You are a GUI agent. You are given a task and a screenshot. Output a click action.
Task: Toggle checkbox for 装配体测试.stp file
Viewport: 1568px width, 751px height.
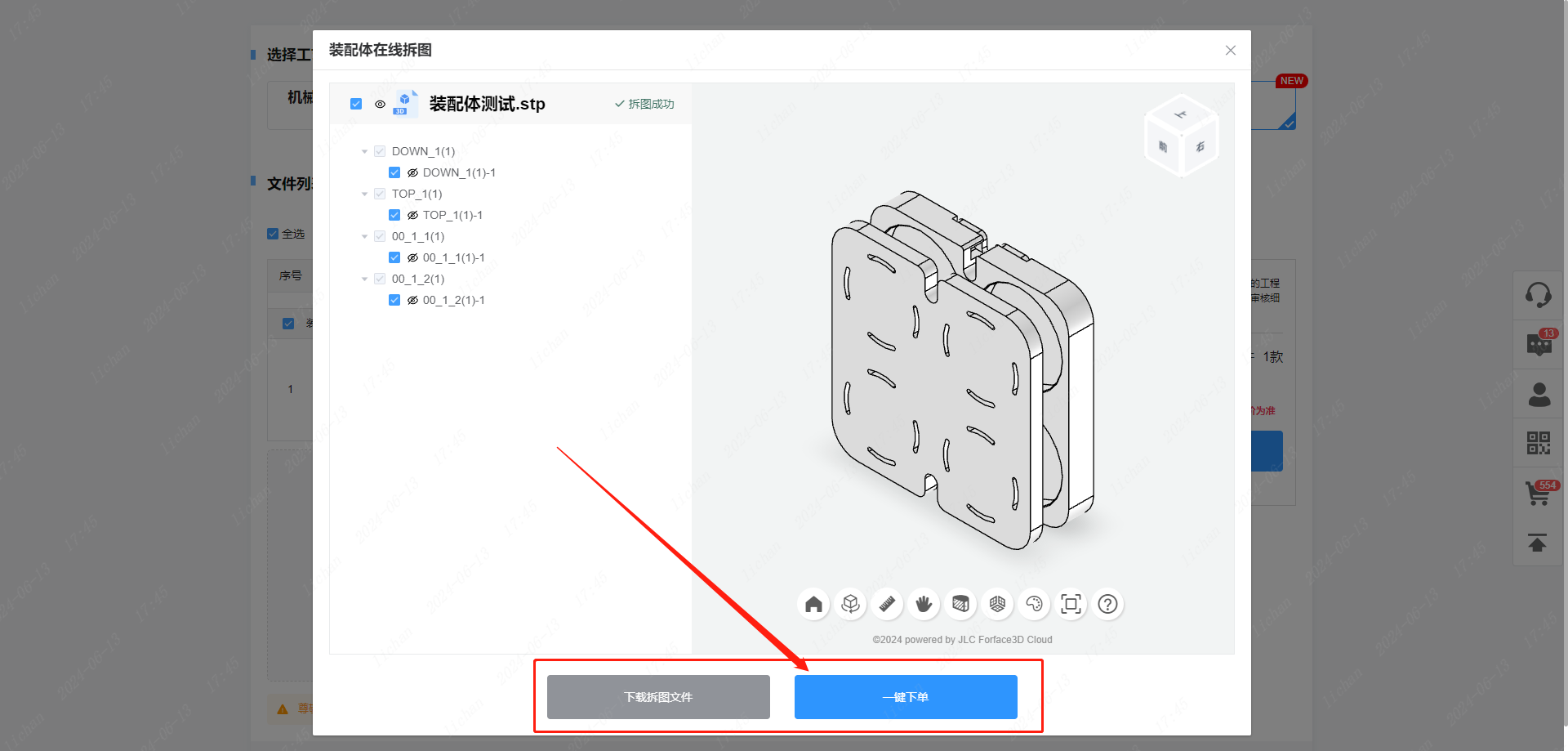click(x=356, y=104)
